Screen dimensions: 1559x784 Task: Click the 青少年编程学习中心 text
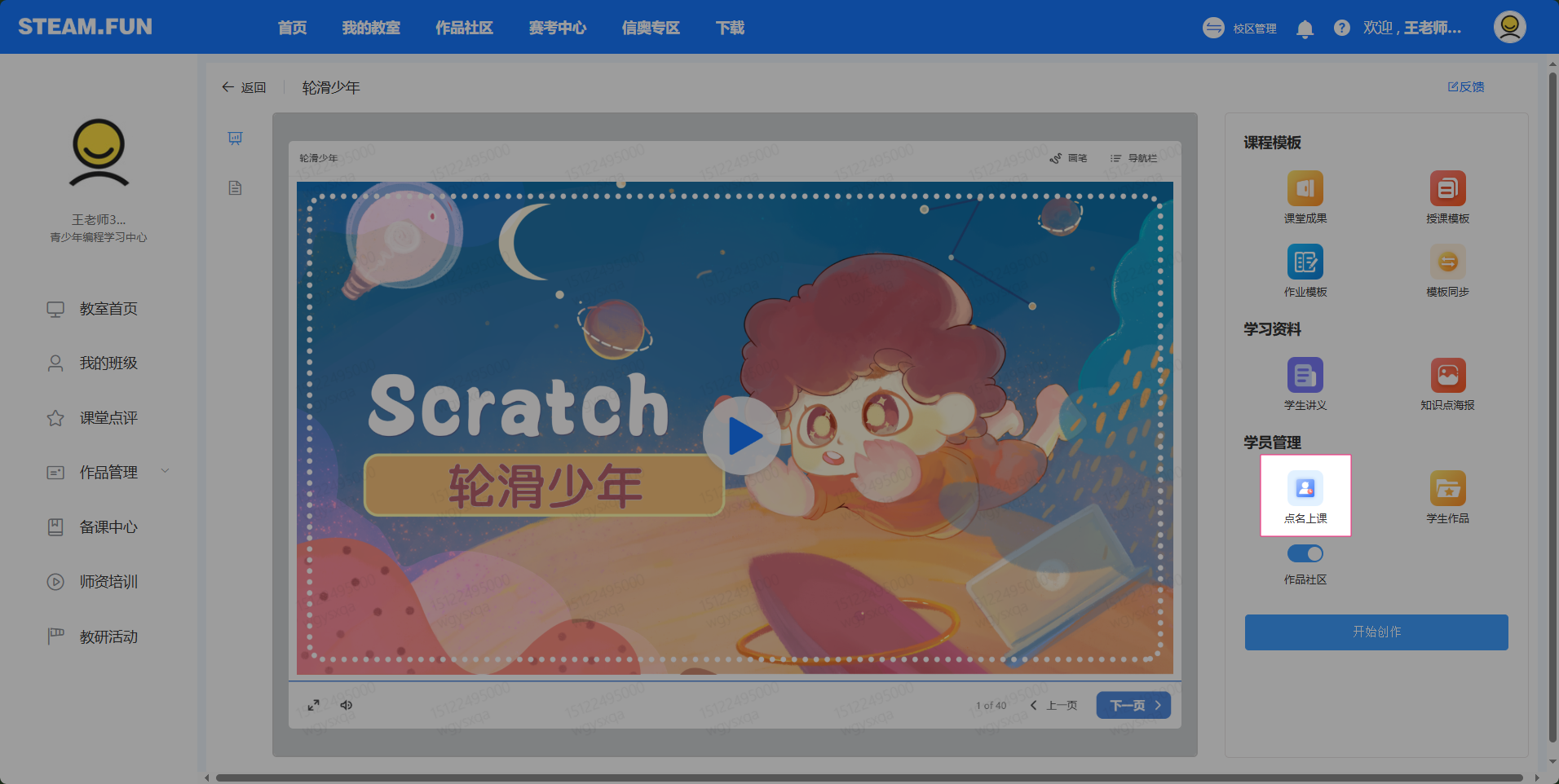coord(99,237)
